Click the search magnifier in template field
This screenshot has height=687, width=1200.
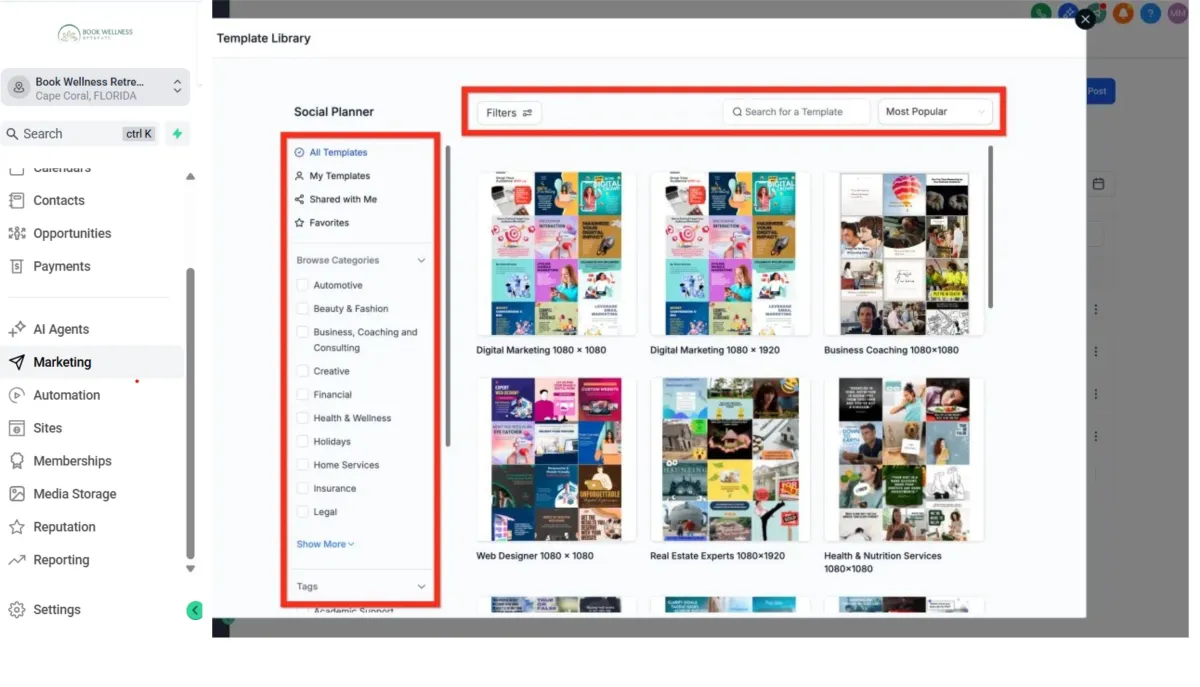[738, 112]
